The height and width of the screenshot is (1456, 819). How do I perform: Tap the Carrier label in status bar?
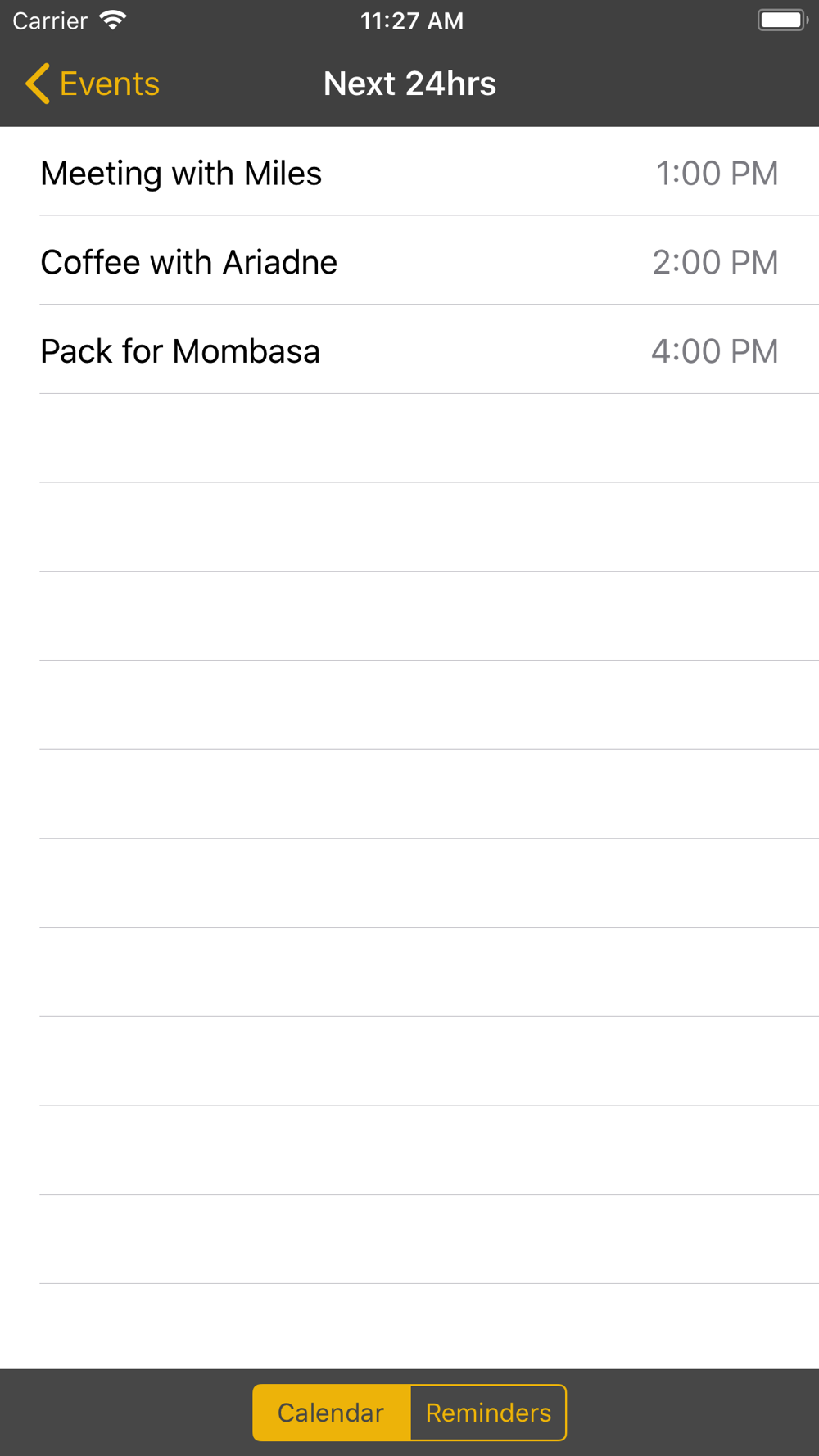click(x=50, y=20)
